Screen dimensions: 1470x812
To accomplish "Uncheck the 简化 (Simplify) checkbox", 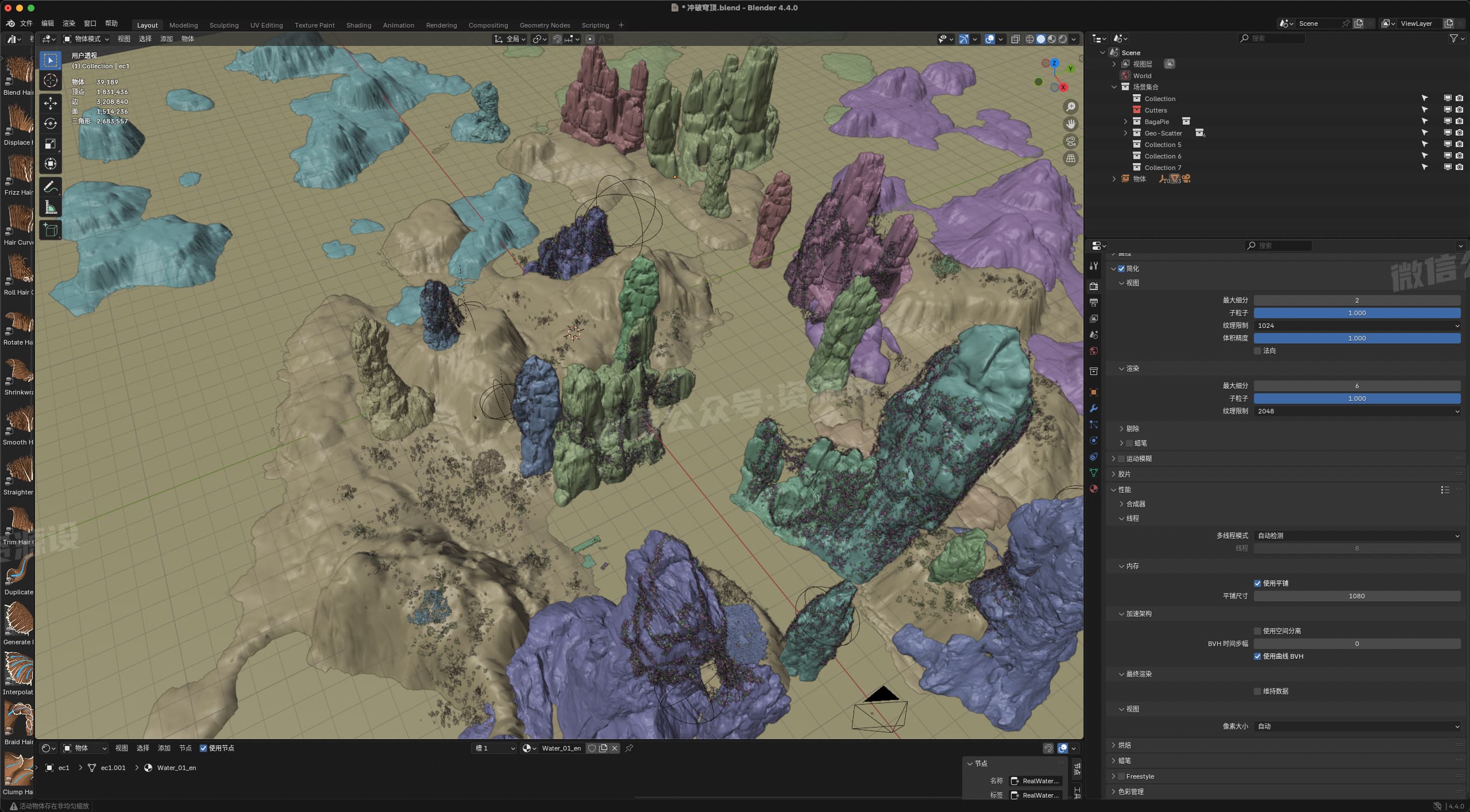I will click(1121, 269).
